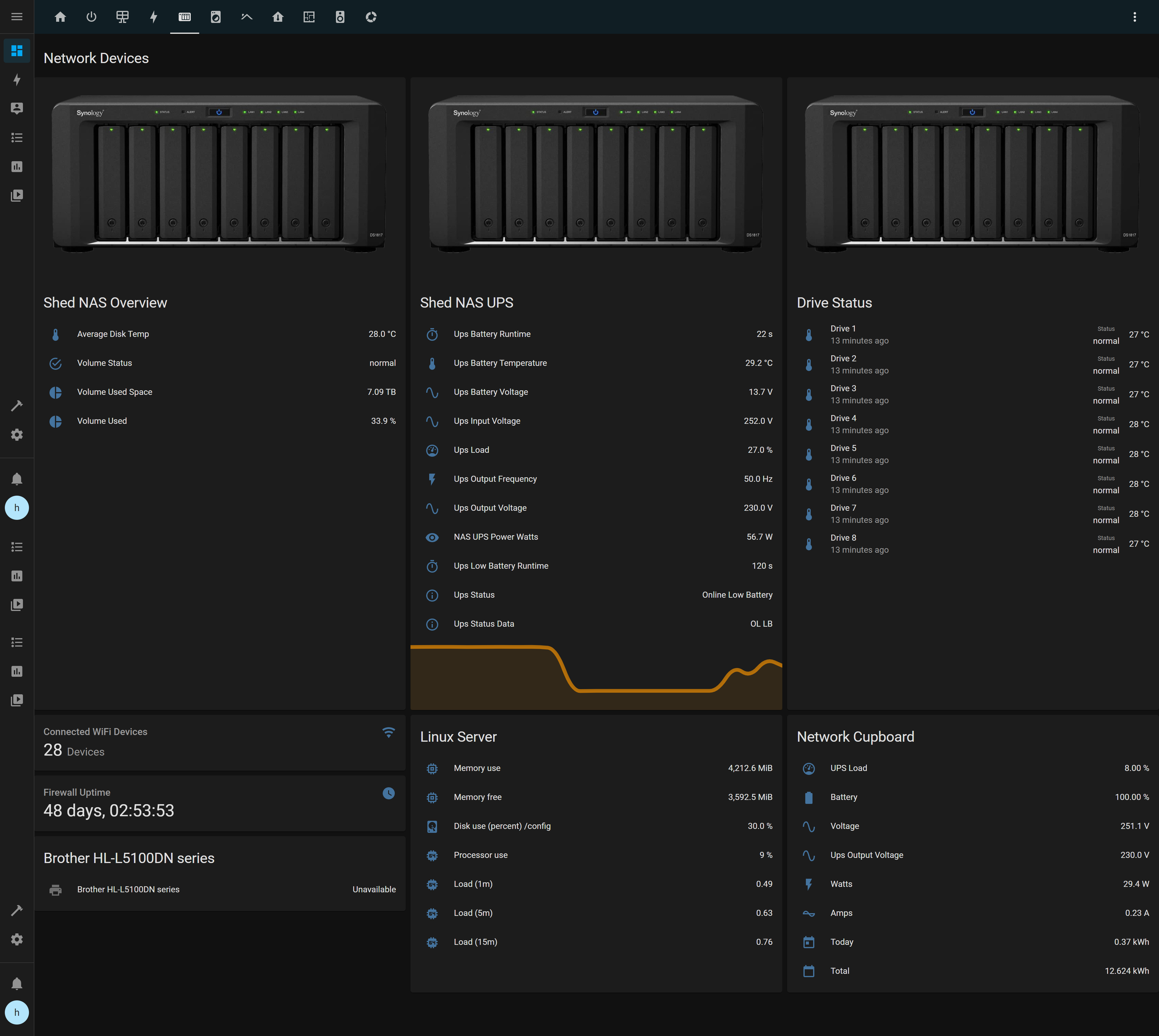Open the Firewall Uptime clock entity
Screen dimensions: 1159x1036
click(x=389, y=793)
